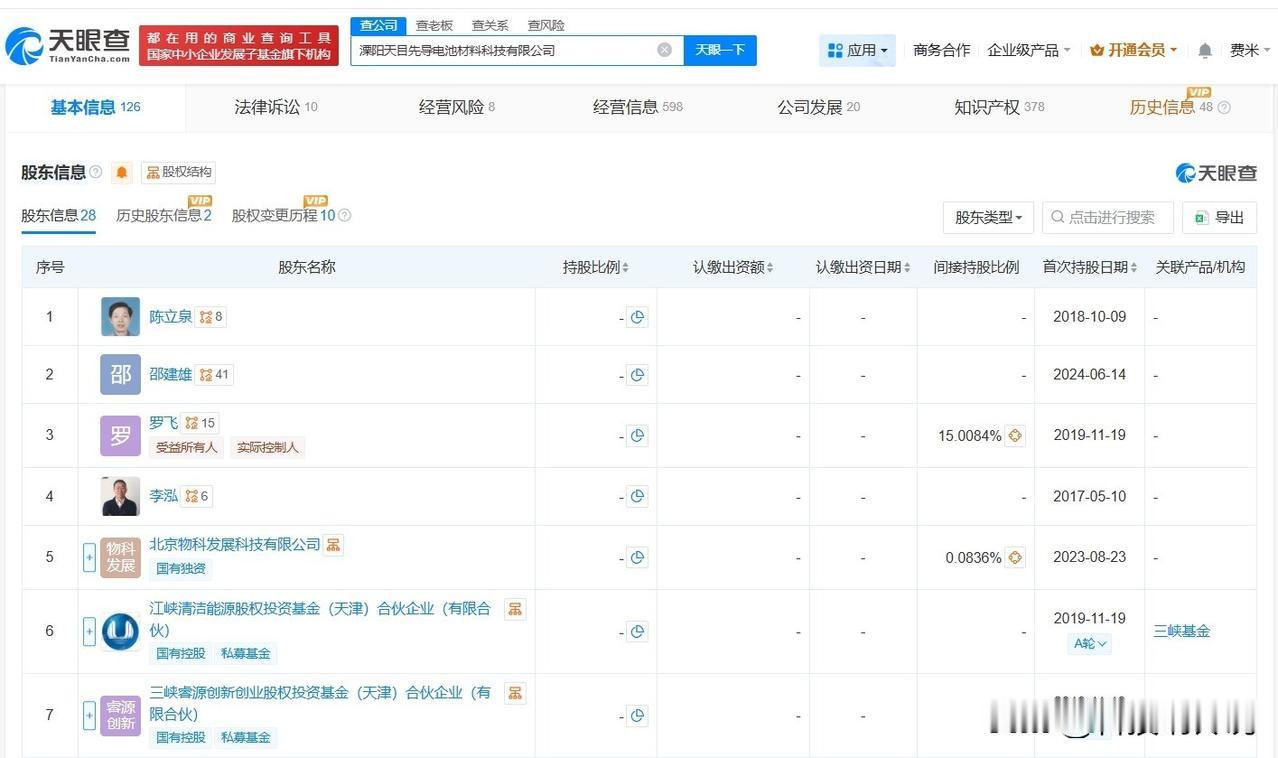Select 股权变更历程 sub-tab
Image resolution: width=1278 pixels, height=758 pixels.
(284, 215)
